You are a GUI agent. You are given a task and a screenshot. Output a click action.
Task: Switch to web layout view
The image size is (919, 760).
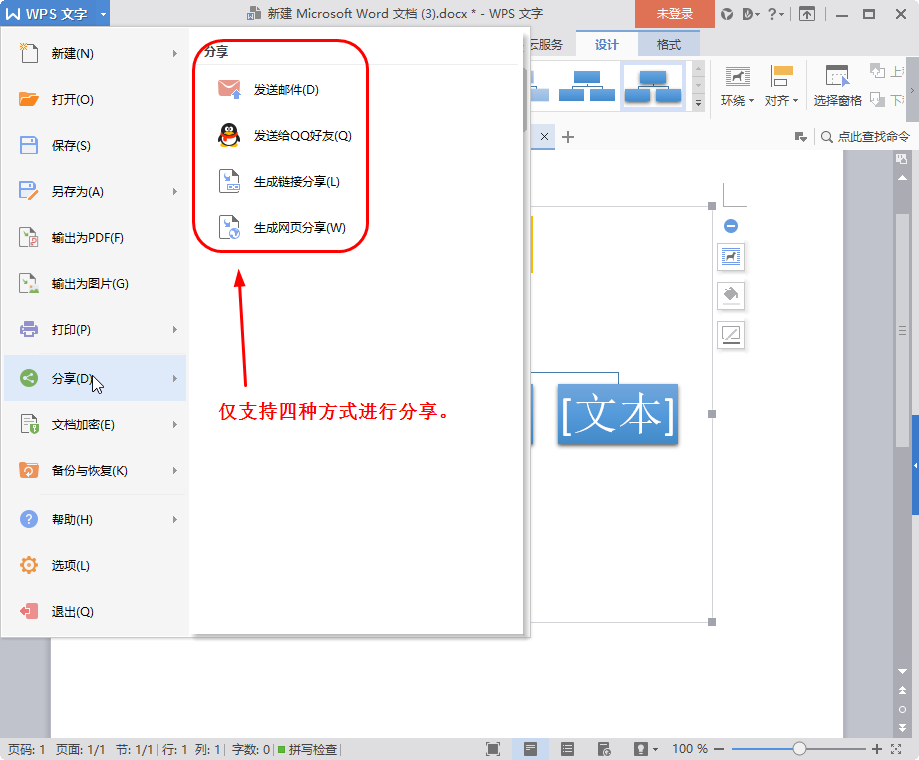(604, 749)
